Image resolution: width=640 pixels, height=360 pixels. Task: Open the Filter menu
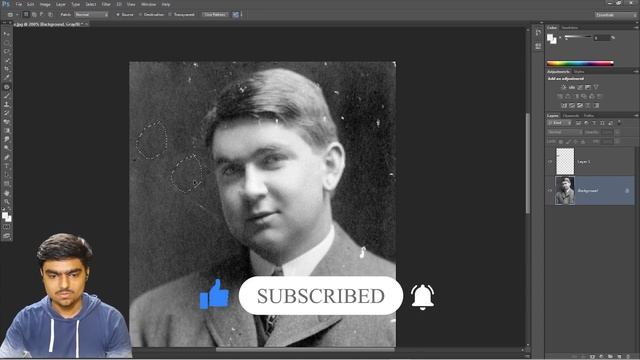pyautogui.click(x=106, y=4)
